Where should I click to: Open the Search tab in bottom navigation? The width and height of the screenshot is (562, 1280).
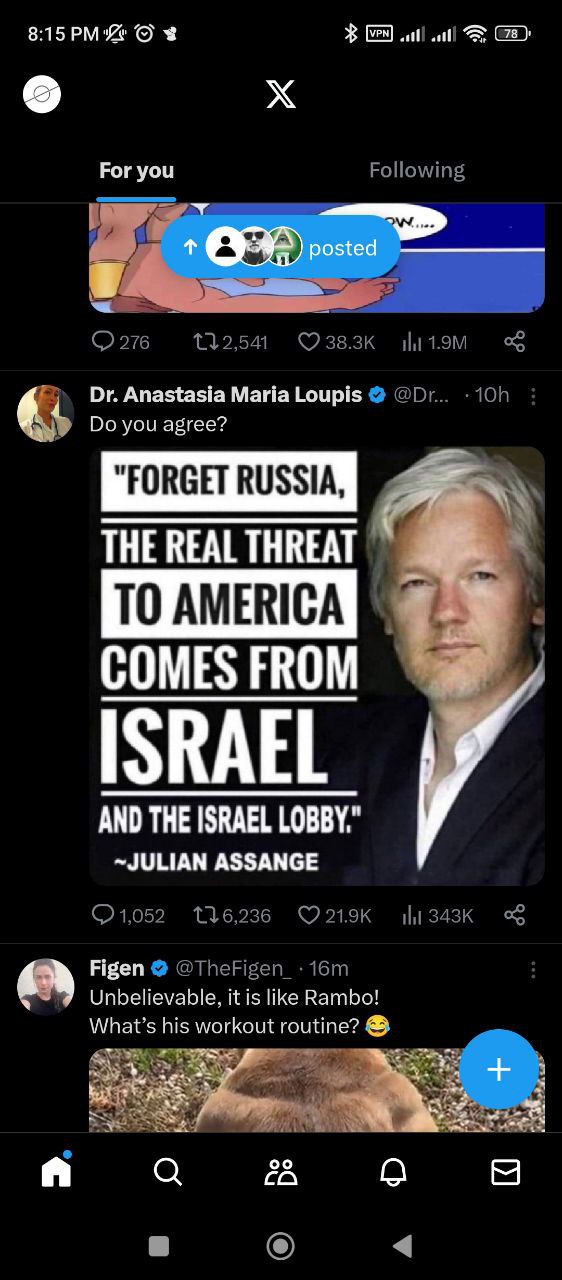pos(168,1171)
